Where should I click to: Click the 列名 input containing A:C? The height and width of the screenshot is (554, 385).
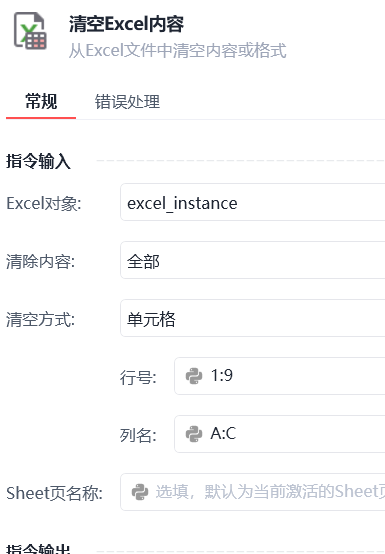tap(280, 434)
